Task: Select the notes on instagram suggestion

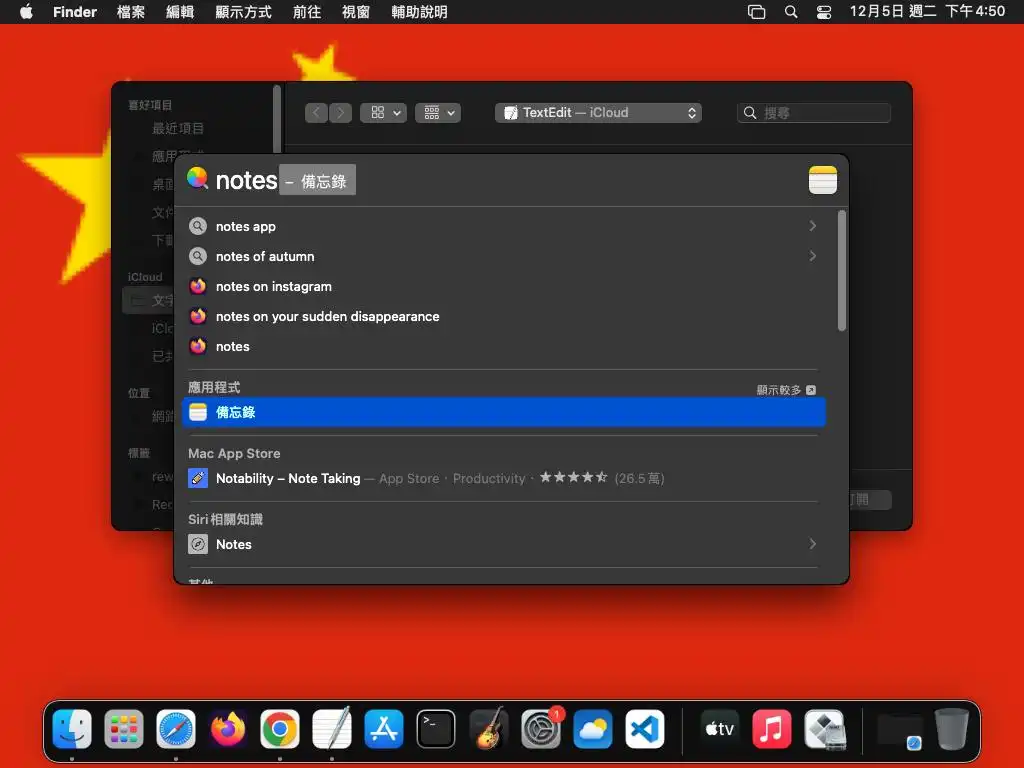Action: point(504,286)
